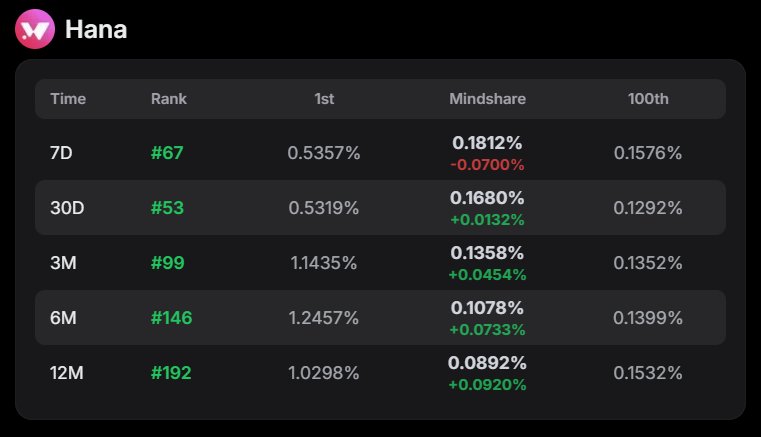The height and width of the screenshot is (437, 761).
Task: Click the Rank column header
Action: click(168, 99)
